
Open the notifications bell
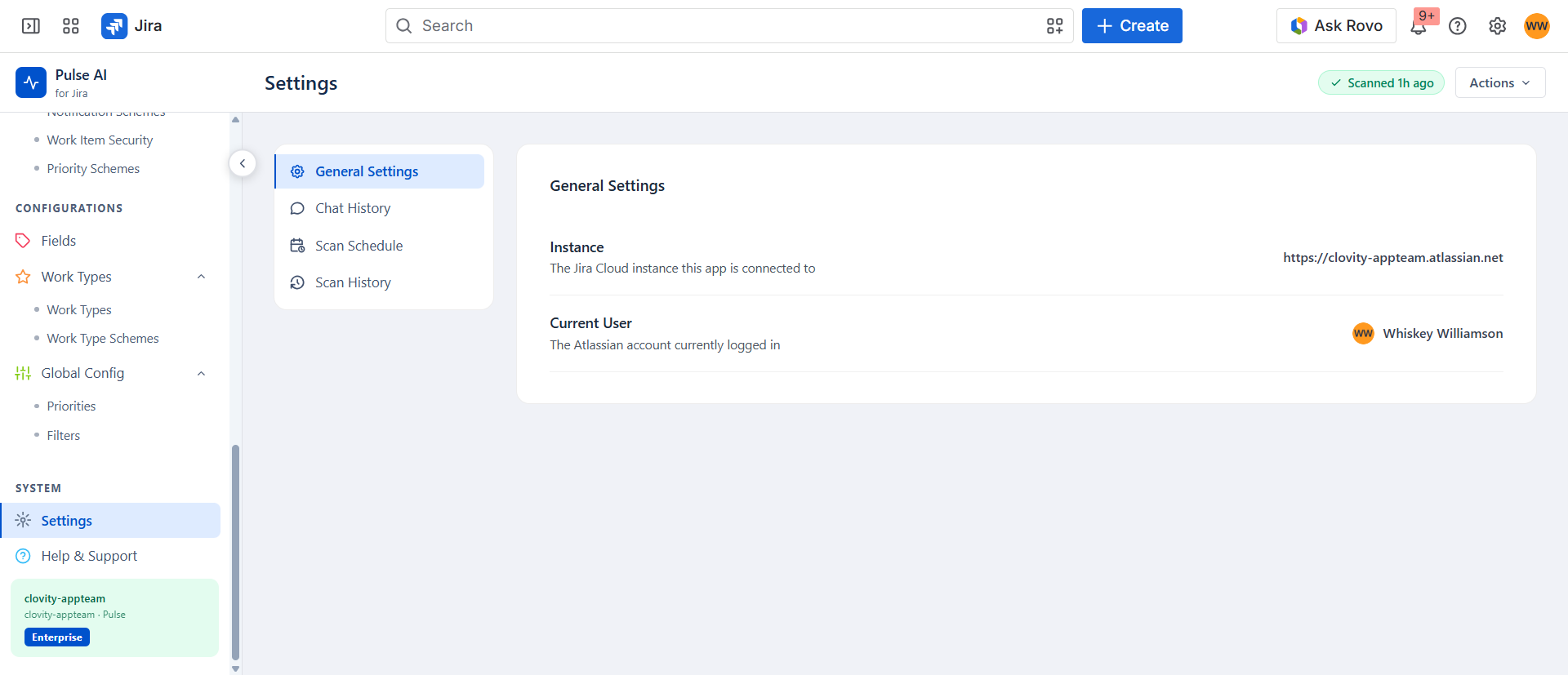click(1419, 27)
